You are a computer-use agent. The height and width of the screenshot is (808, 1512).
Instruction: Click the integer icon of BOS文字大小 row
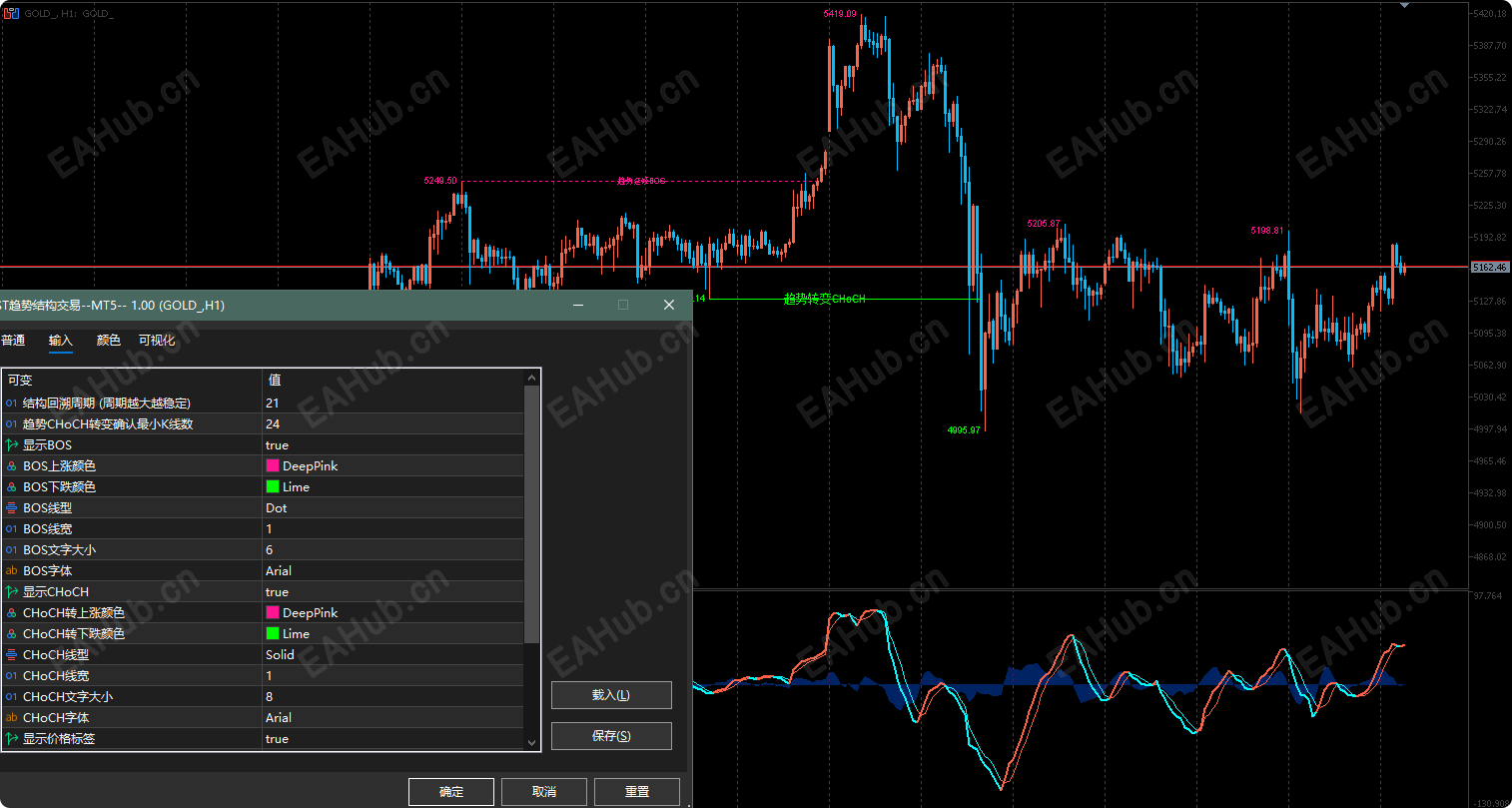point(12,550)
